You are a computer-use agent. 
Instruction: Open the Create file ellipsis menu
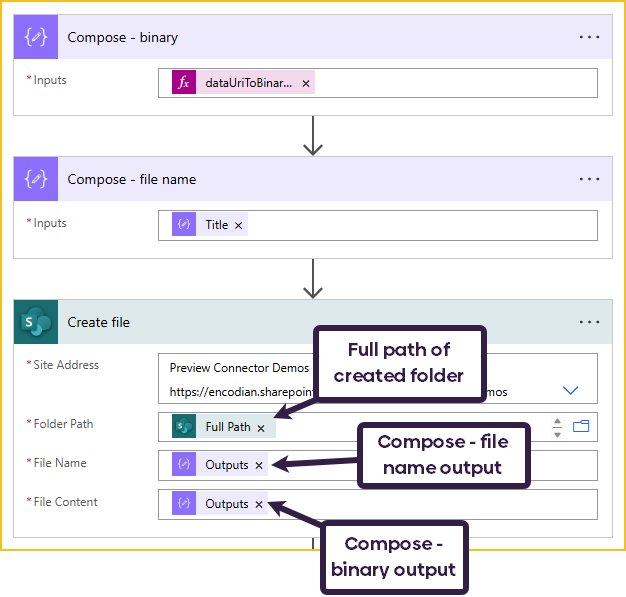click(589, 322)
